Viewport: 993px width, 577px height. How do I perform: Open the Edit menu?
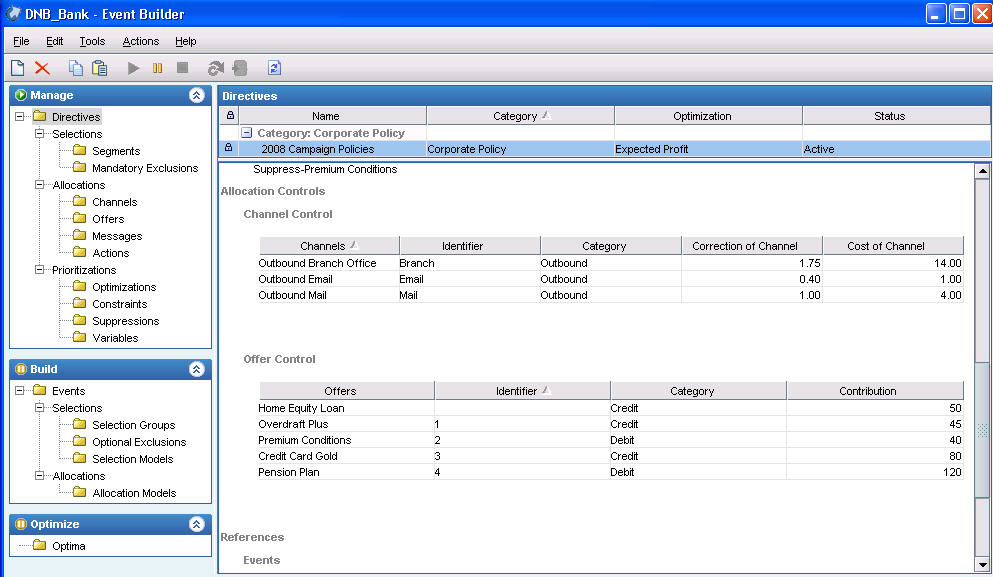pyautogui.click(x=54, y=41)
